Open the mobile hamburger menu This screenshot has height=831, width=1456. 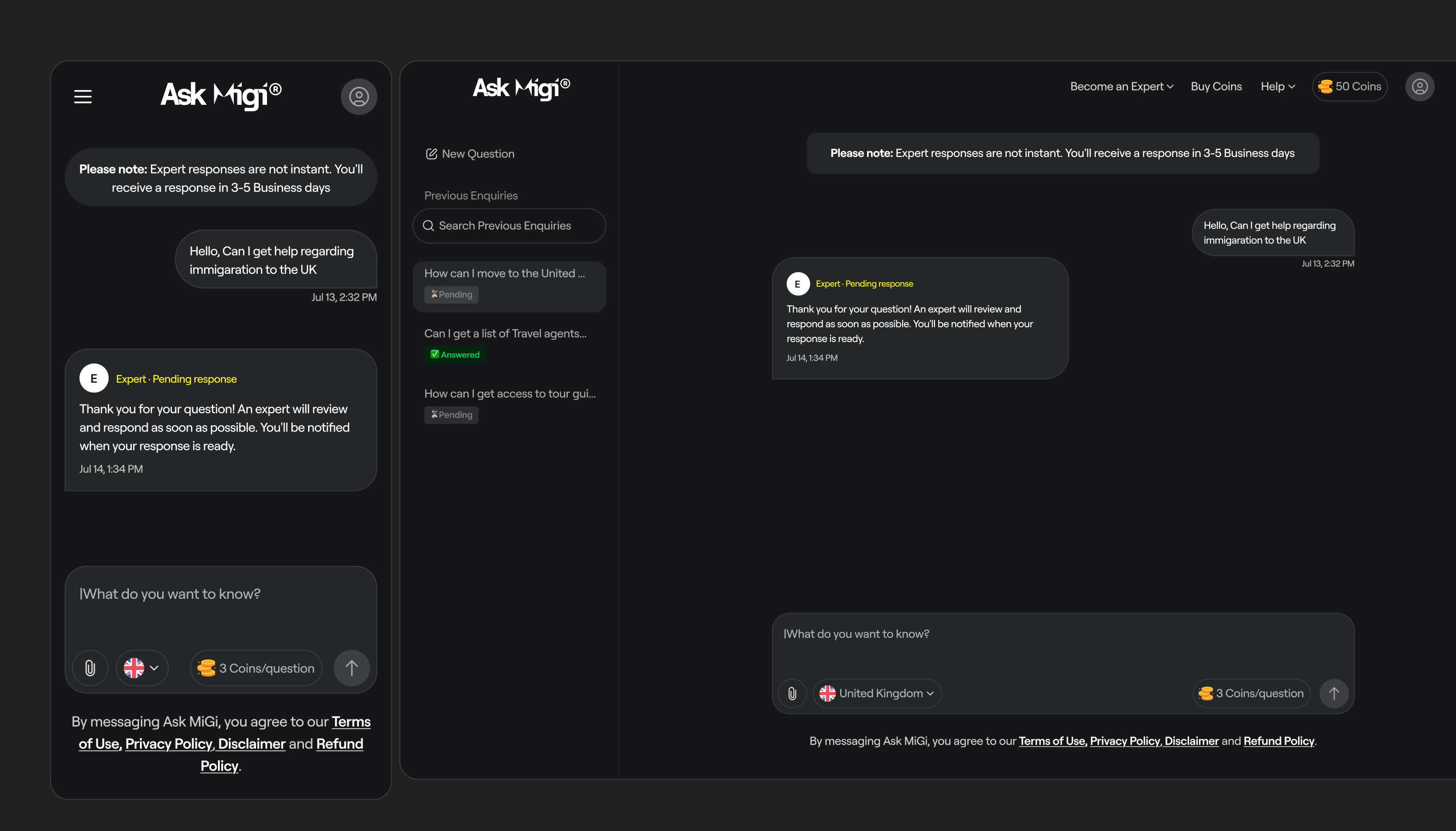click(x=83, y=96)
